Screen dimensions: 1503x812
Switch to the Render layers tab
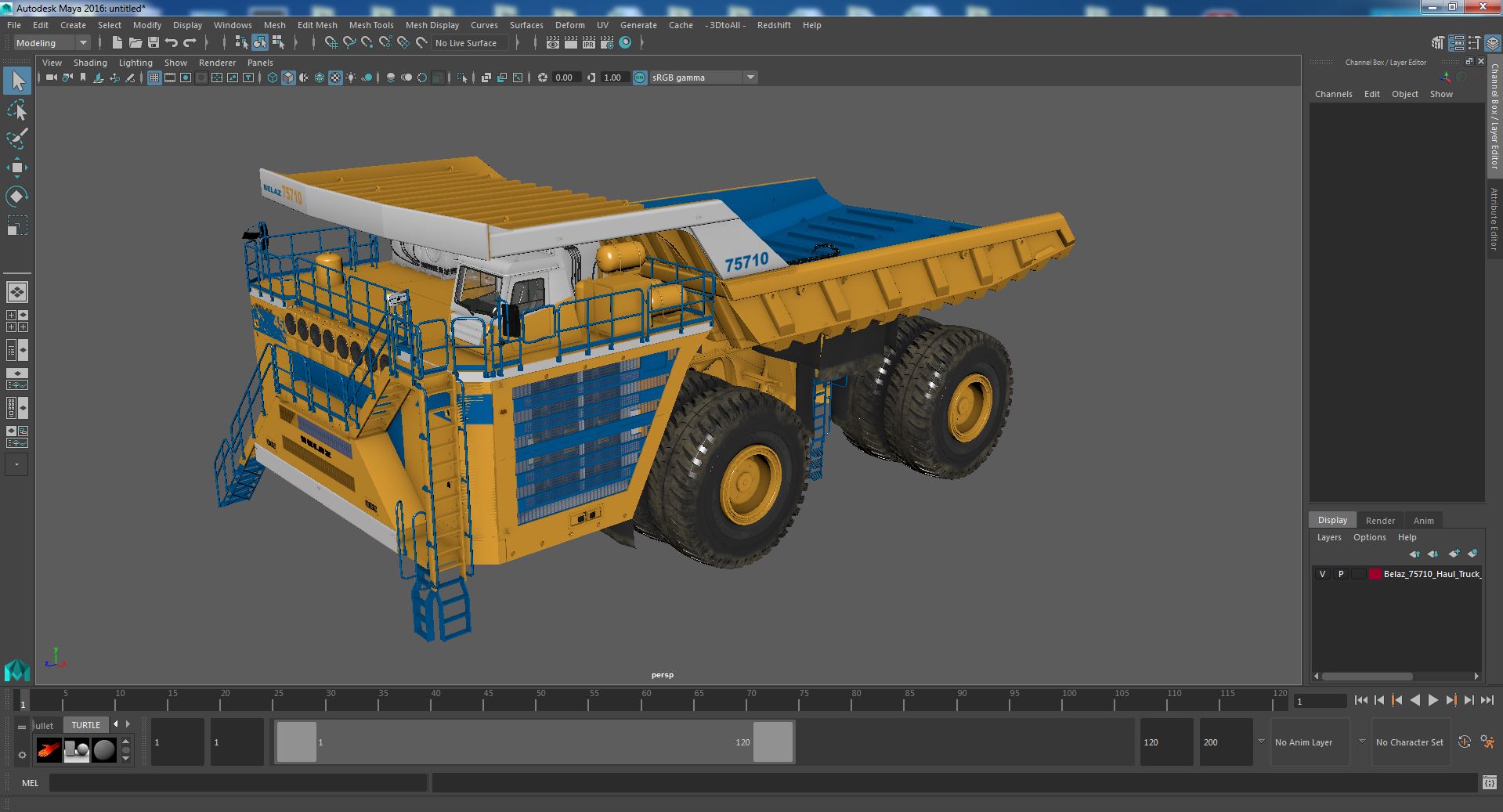pos(1380,521)
